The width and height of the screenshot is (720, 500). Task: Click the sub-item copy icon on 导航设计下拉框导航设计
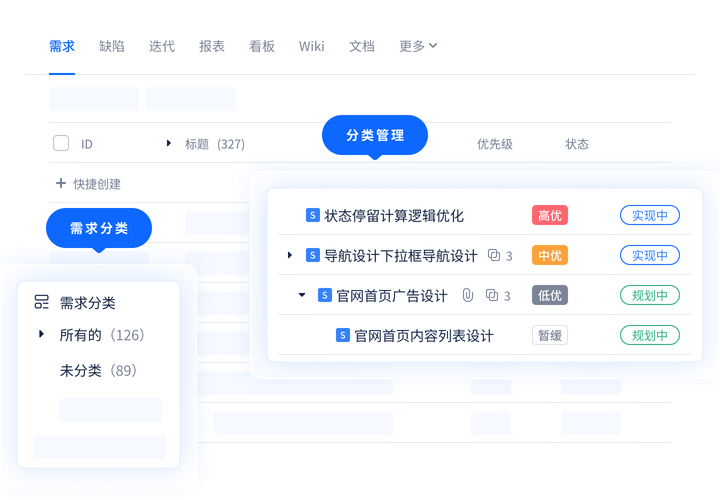pos(494,255)
